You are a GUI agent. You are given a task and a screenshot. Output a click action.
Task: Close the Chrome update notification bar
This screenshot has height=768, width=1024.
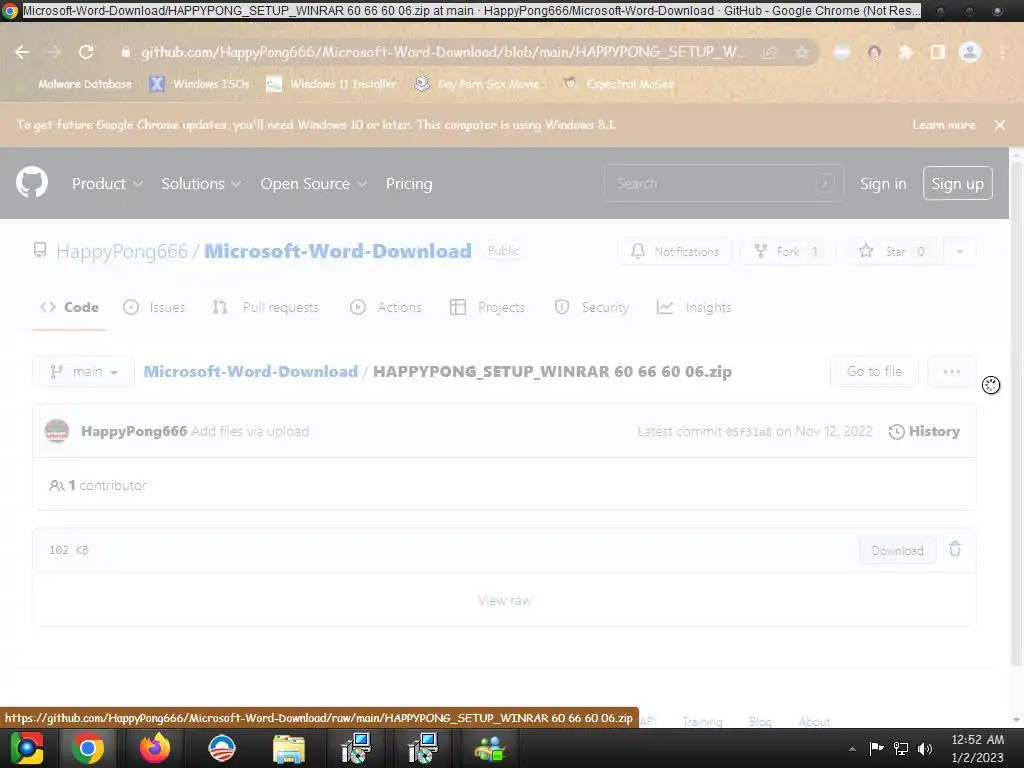1000,125
